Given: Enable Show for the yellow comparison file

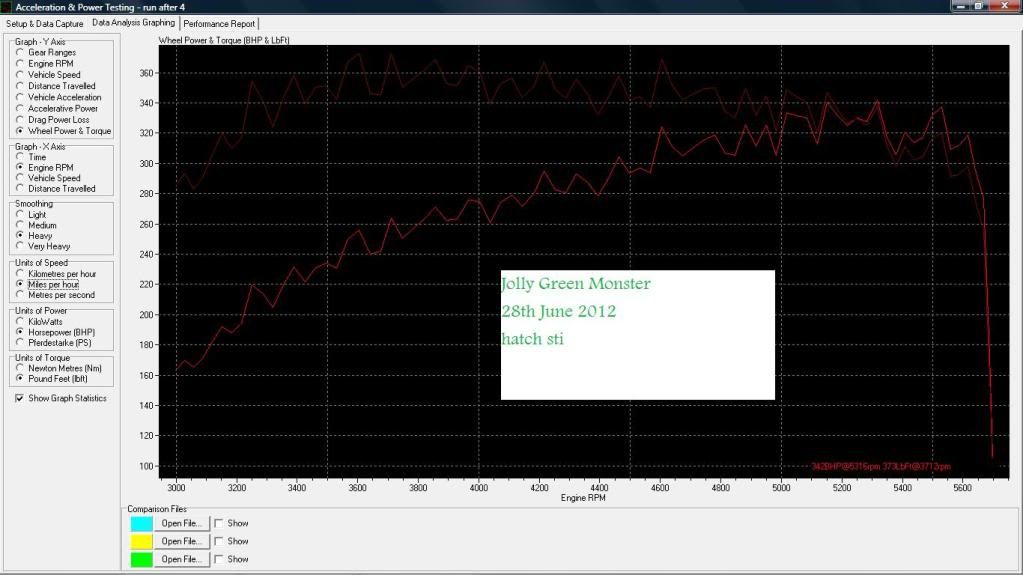Looking at the screenshot, I should tap(219, 541).
